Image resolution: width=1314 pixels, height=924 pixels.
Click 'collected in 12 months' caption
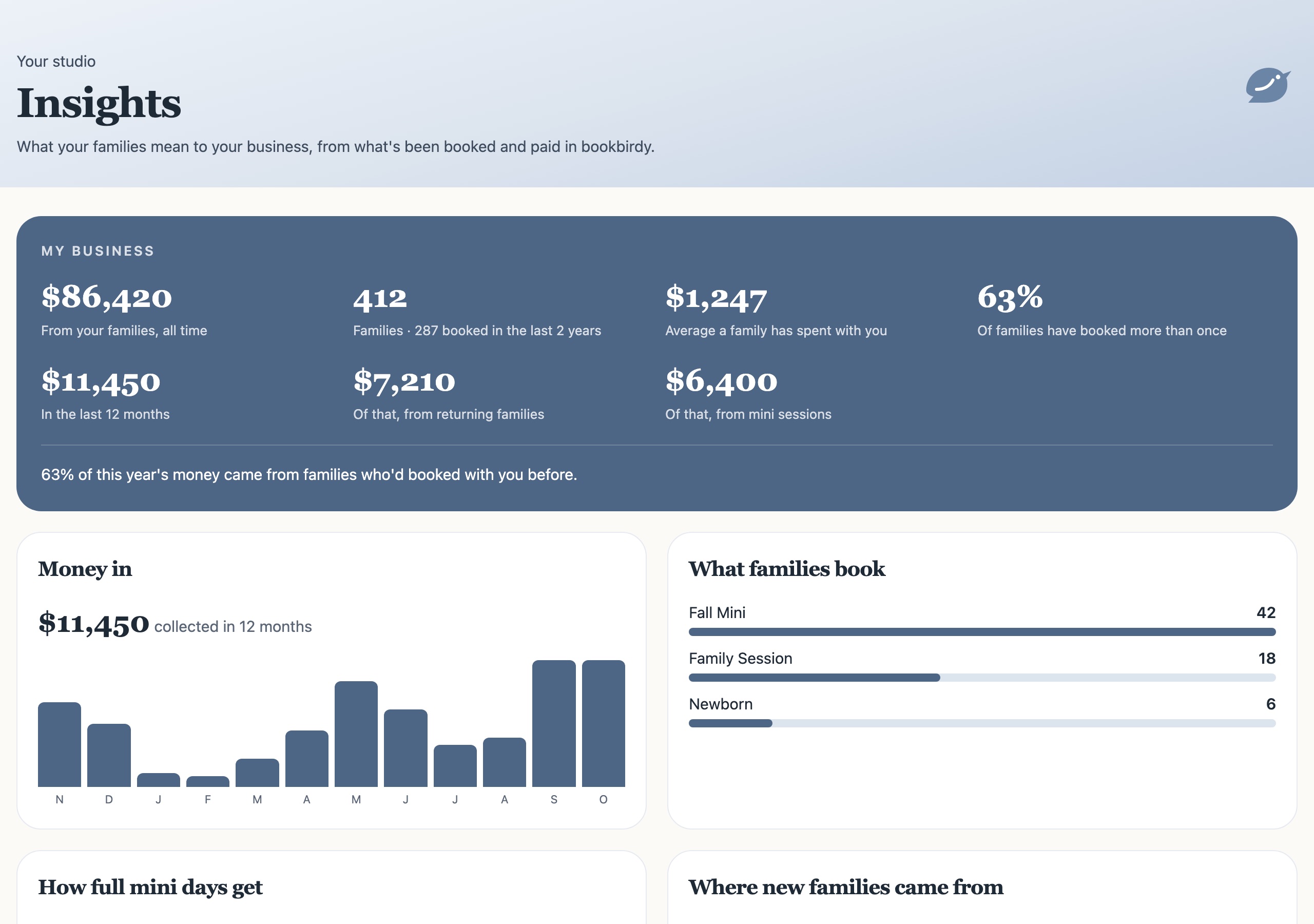click(233, 626)
